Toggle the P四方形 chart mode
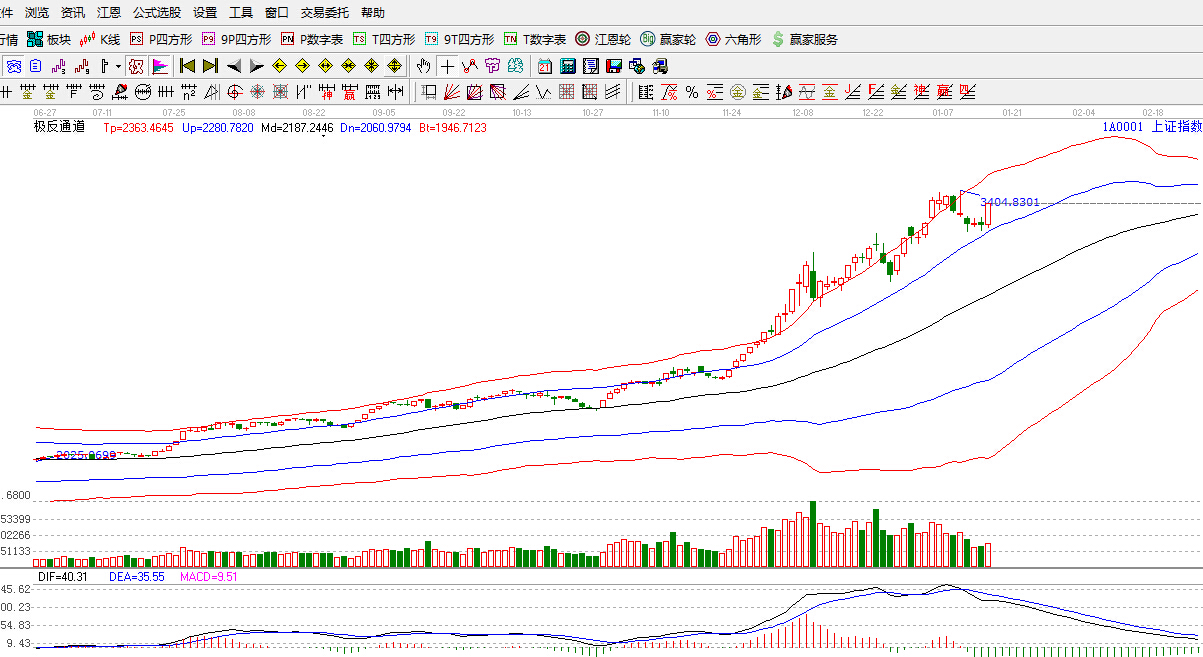Viewport: 1203px width, 657px height. click(161, 40)
